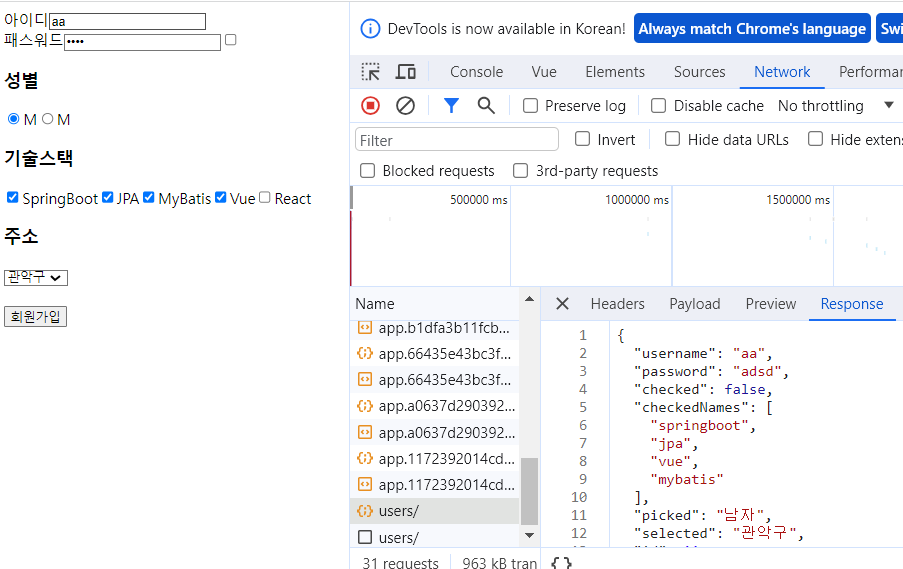The width and height of the screenshot is (903, 569).
Task: Toggle the network filter funnel icon
Action: tap(452, 106)
